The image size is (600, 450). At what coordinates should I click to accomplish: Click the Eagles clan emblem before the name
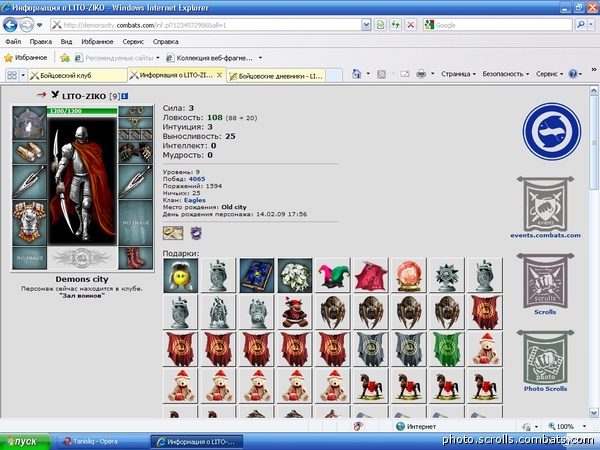click(55, 94)
